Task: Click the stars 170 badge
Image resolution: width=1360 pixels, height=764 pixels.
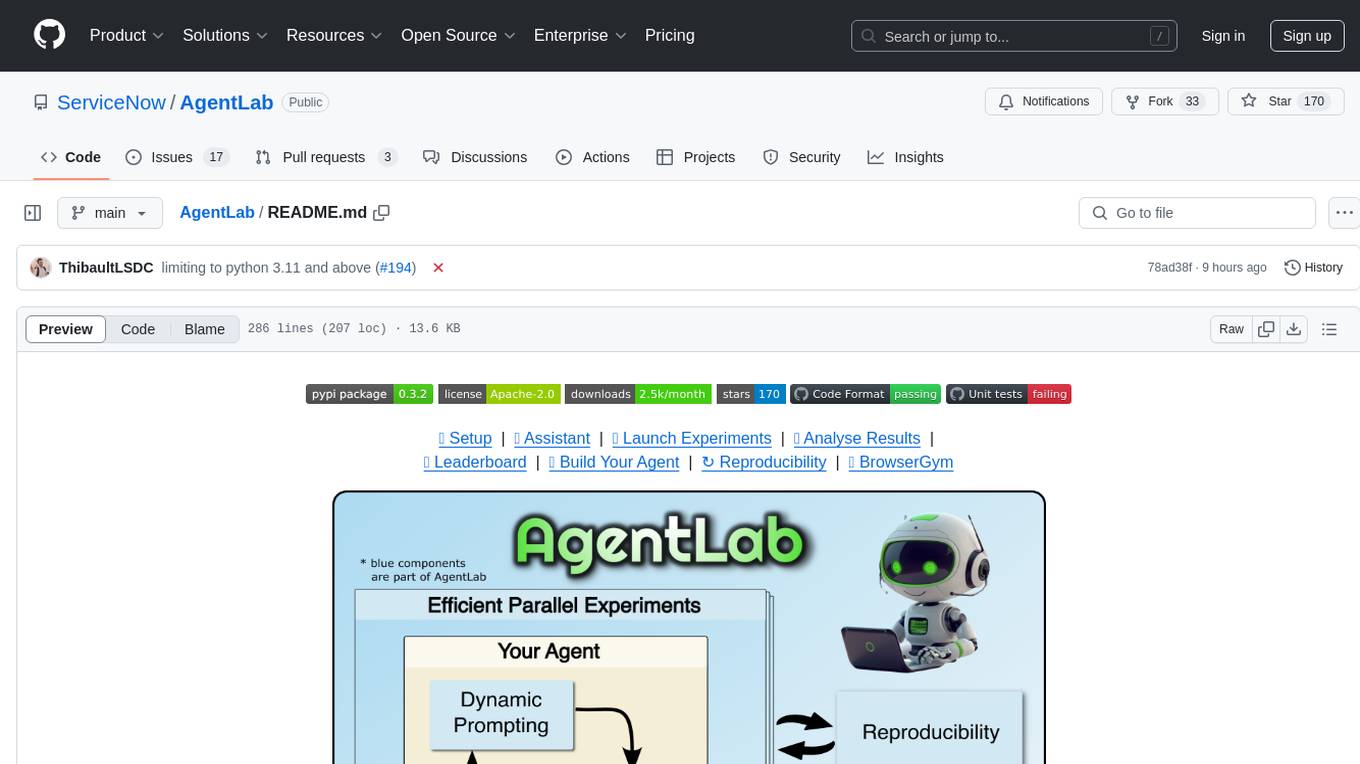Action: [x=750, y=394]
